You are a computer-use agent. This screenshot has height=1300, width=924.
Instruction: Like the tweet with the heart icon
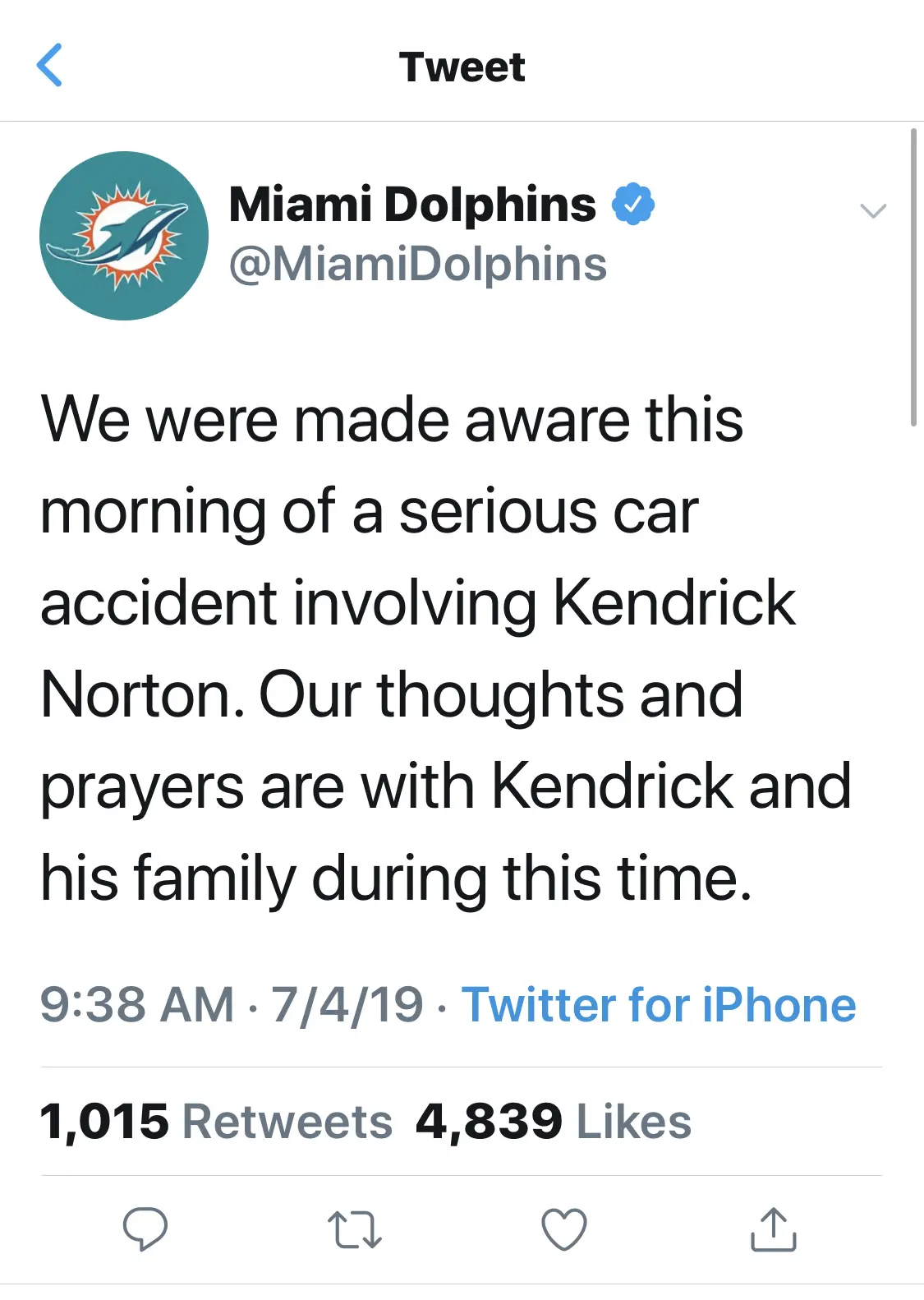564,1229
